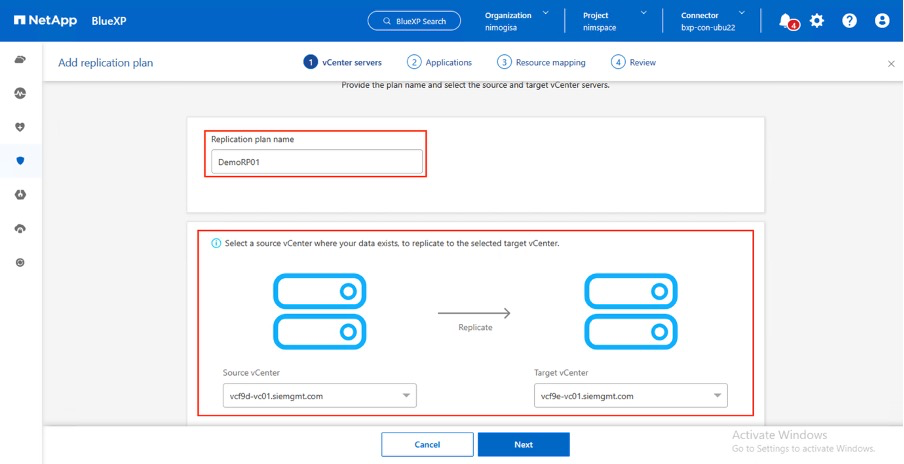Viewport: 904px width, 464px height.
Task: Open the Storage cloud icon in sidebar
Action: click(20, 60)
